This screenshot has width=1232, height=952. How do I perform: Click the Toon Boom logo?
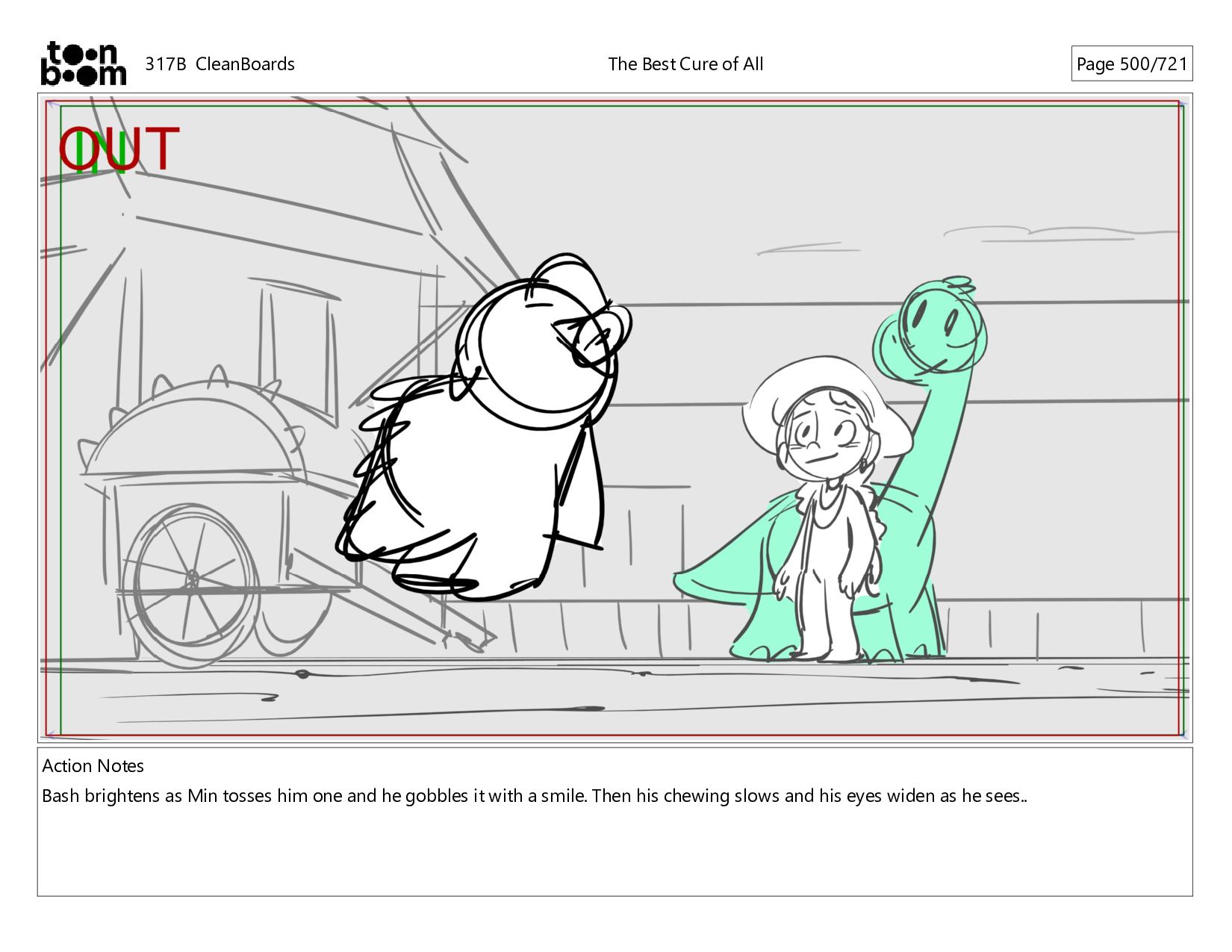(83, 63)
